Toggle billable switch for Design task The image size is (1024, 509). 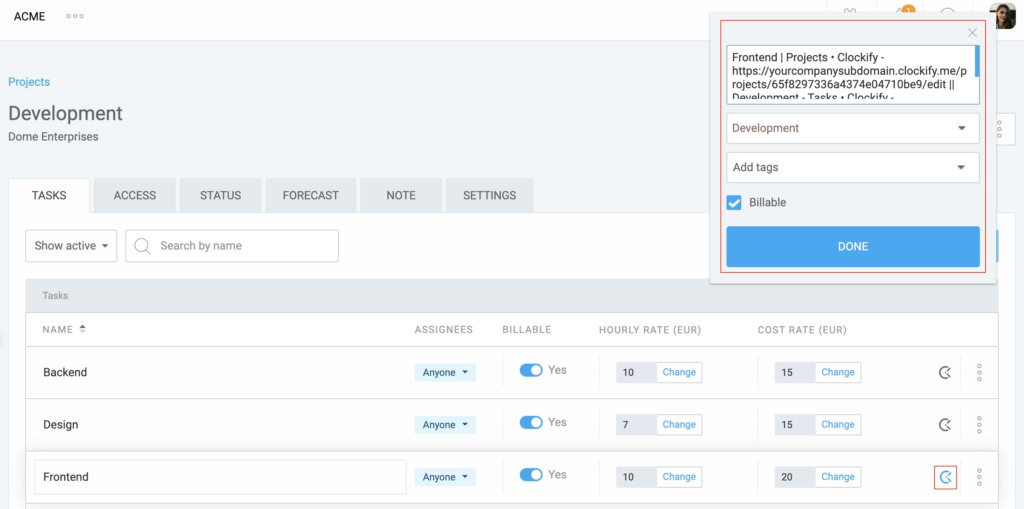(531, 422)
